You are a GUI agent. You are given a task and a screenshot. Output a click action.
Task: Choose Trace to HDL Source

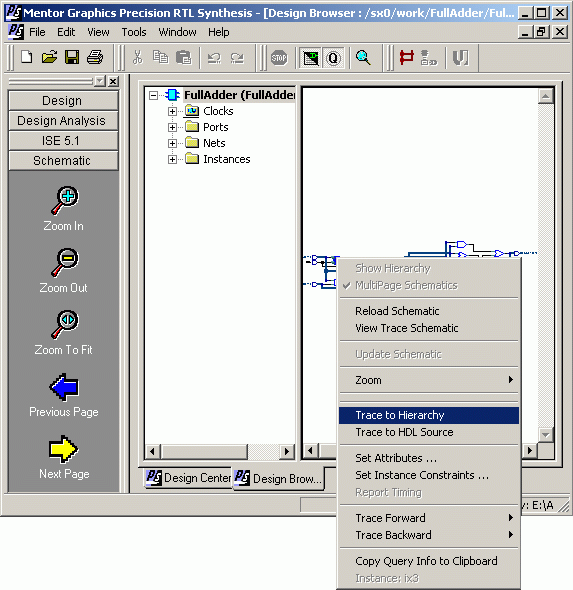pyautogui.click(x=429, y=432)
